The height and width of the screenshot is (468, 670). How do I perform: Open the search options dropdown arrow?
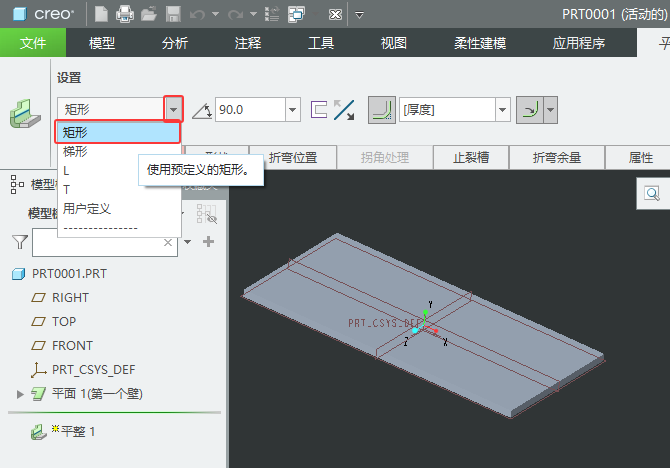[187, 242]
